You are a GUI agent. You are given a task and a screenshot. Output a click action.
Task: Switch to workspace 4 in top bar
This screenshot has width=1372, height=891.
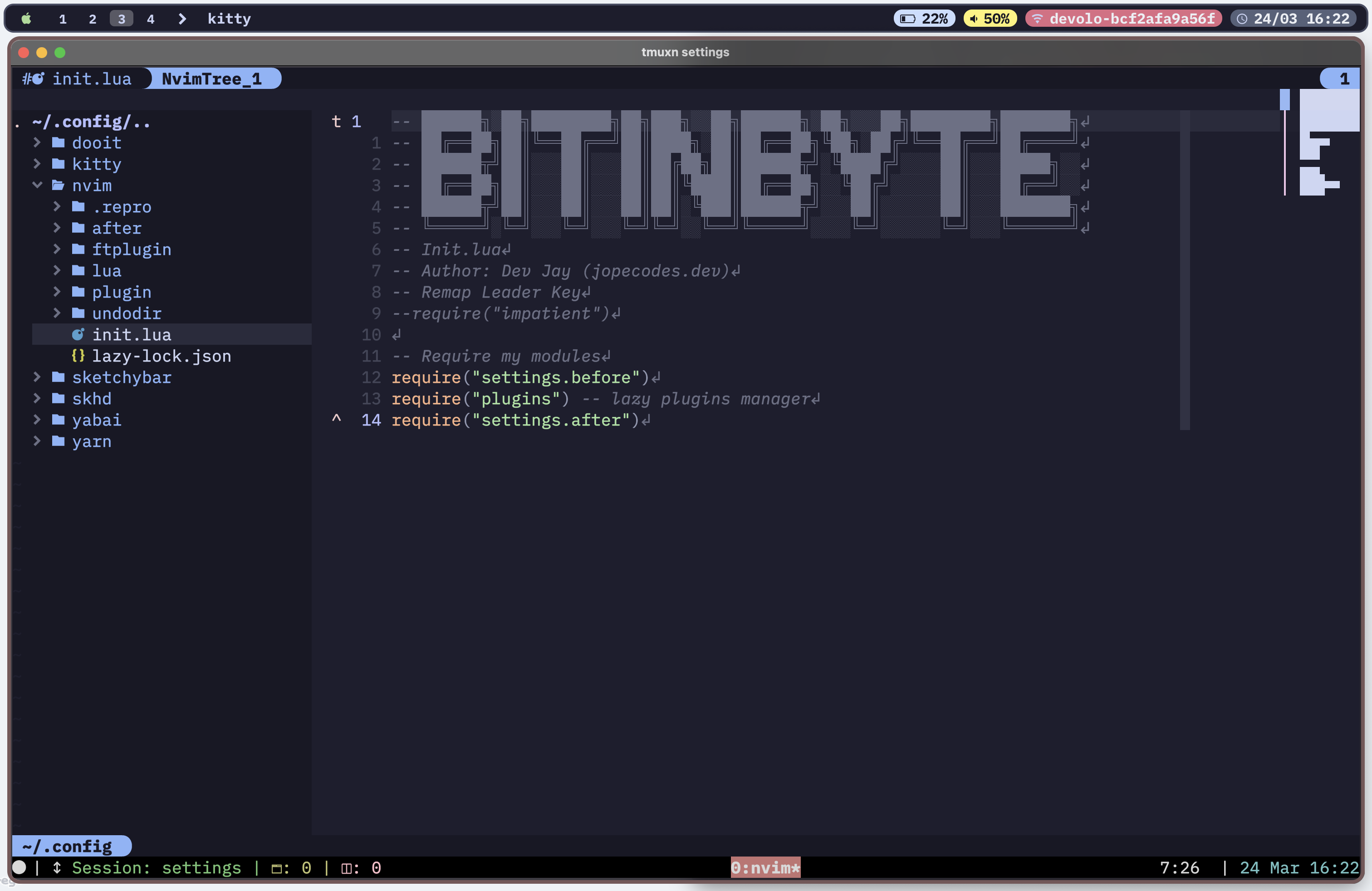click(x=151, y=19)
